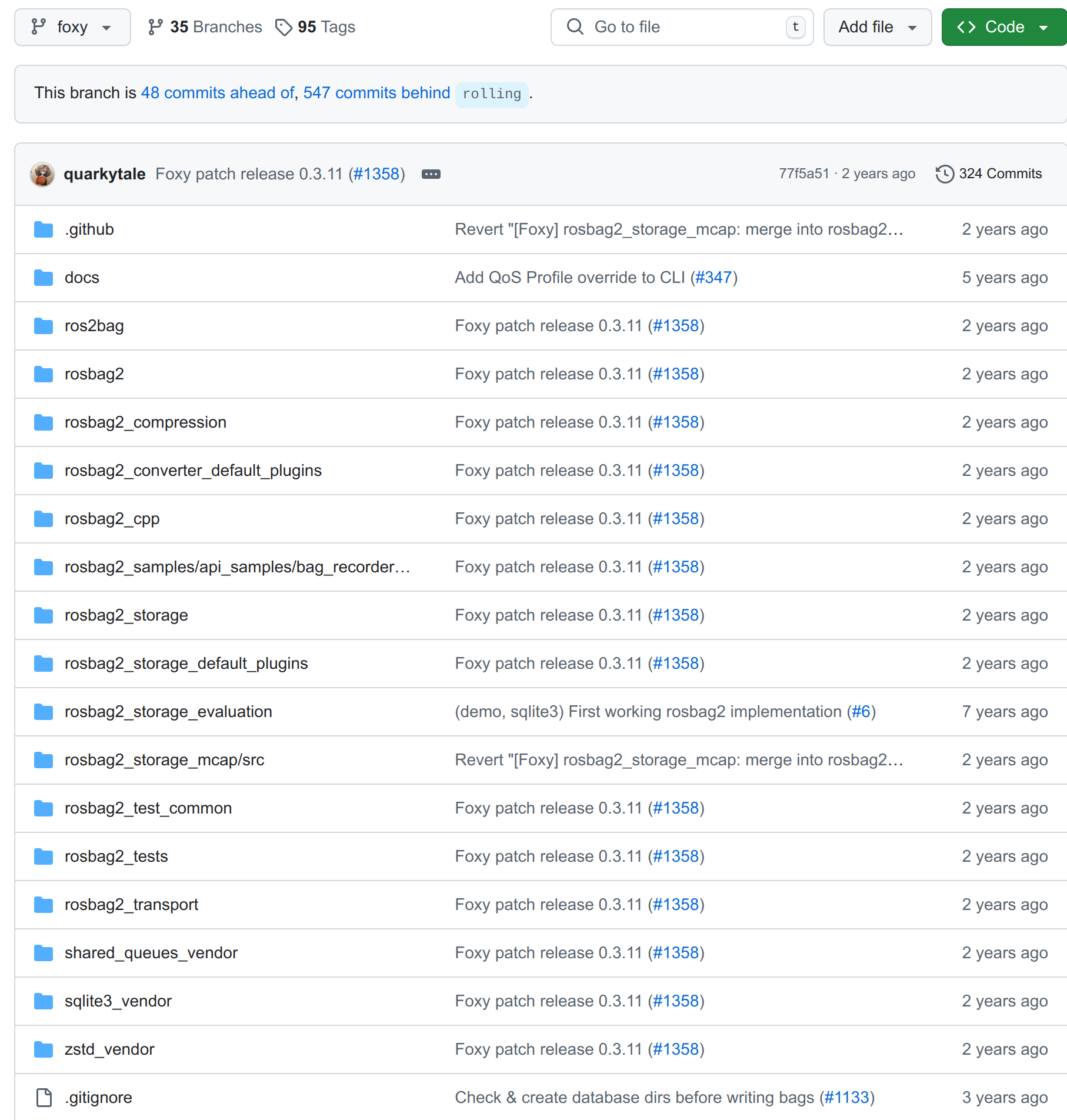The width and height of the screenshot is (1067, 1120).
Task: Open the rosbag2_storage_mcap/src directory name
Action: 165,760
